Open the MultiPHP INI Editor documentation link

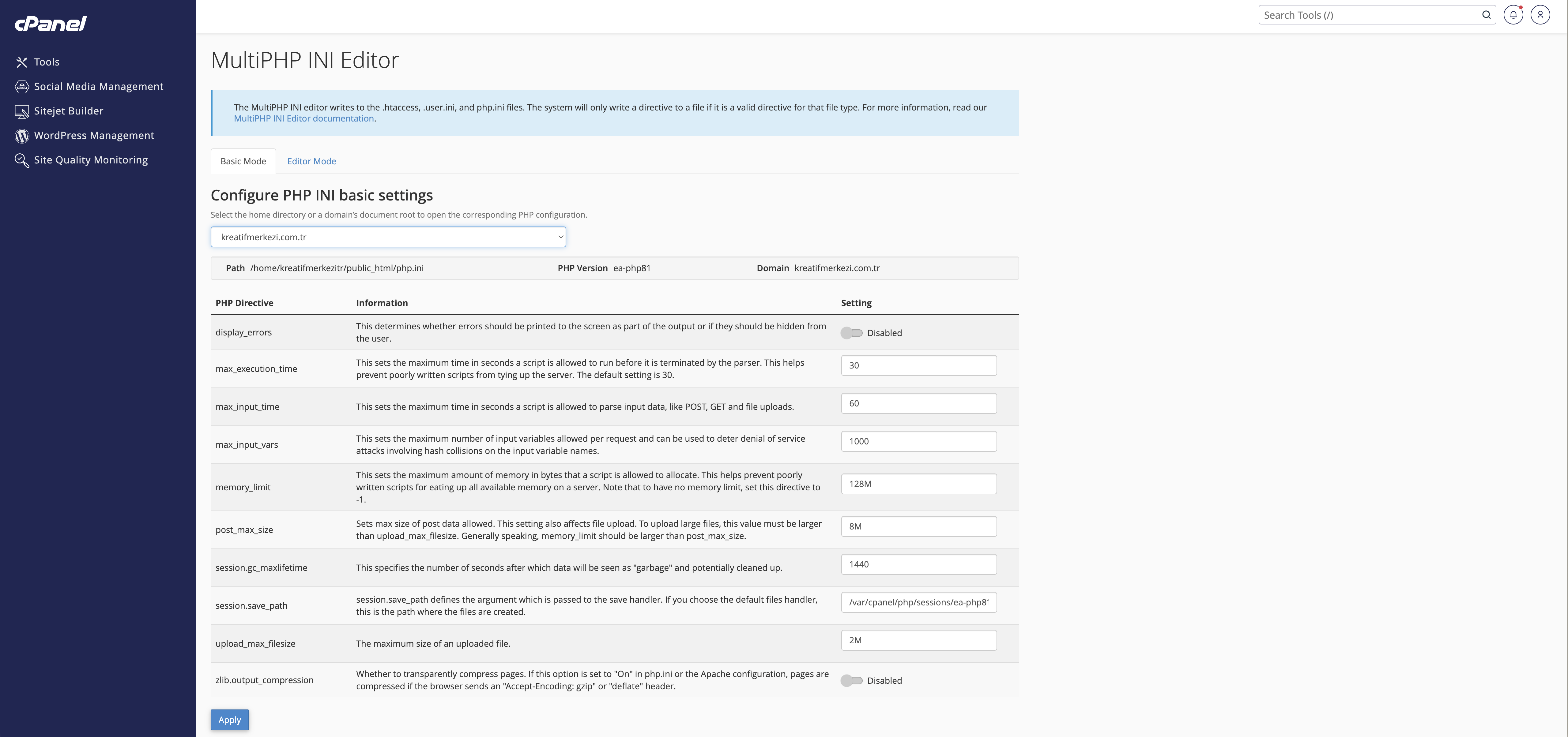[x=304, y=118]
